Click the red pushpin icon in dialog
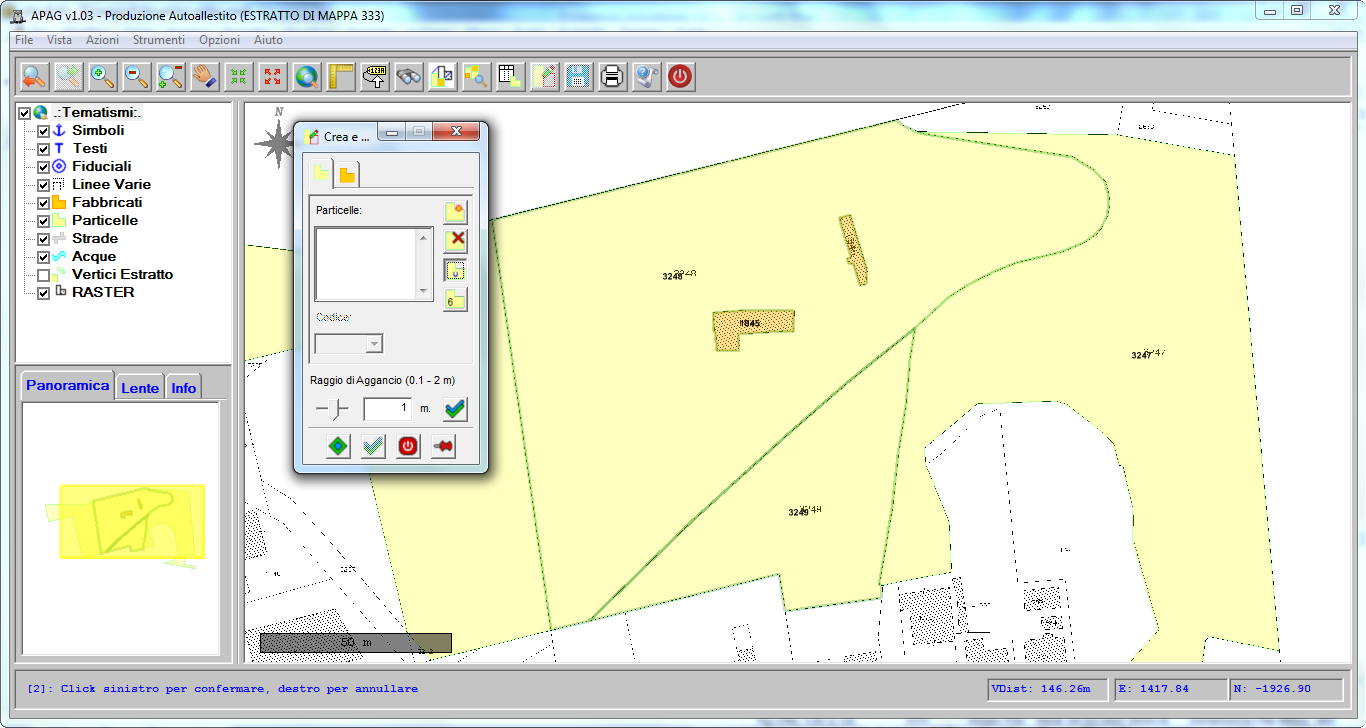Image resolution: width=1366 pixels, height=728 pixels. click(x=443, y=446)
